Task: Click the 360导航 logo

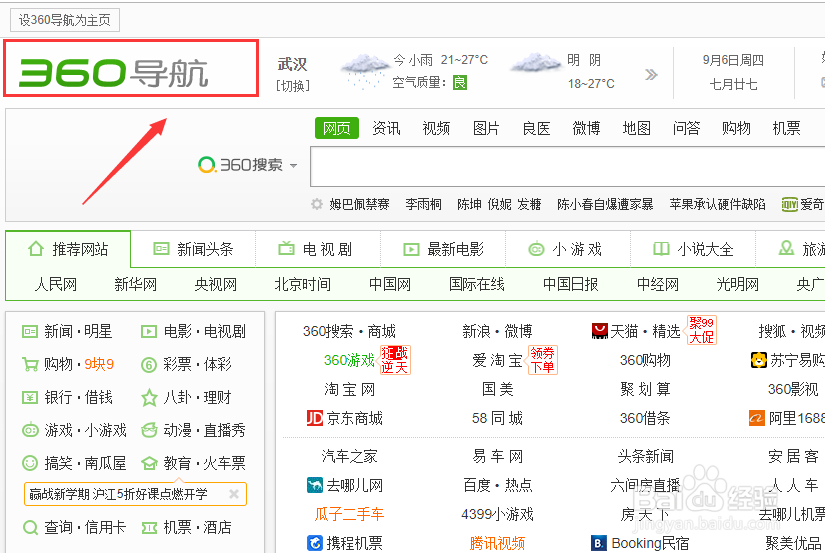Action: click(x=114, y=73)
